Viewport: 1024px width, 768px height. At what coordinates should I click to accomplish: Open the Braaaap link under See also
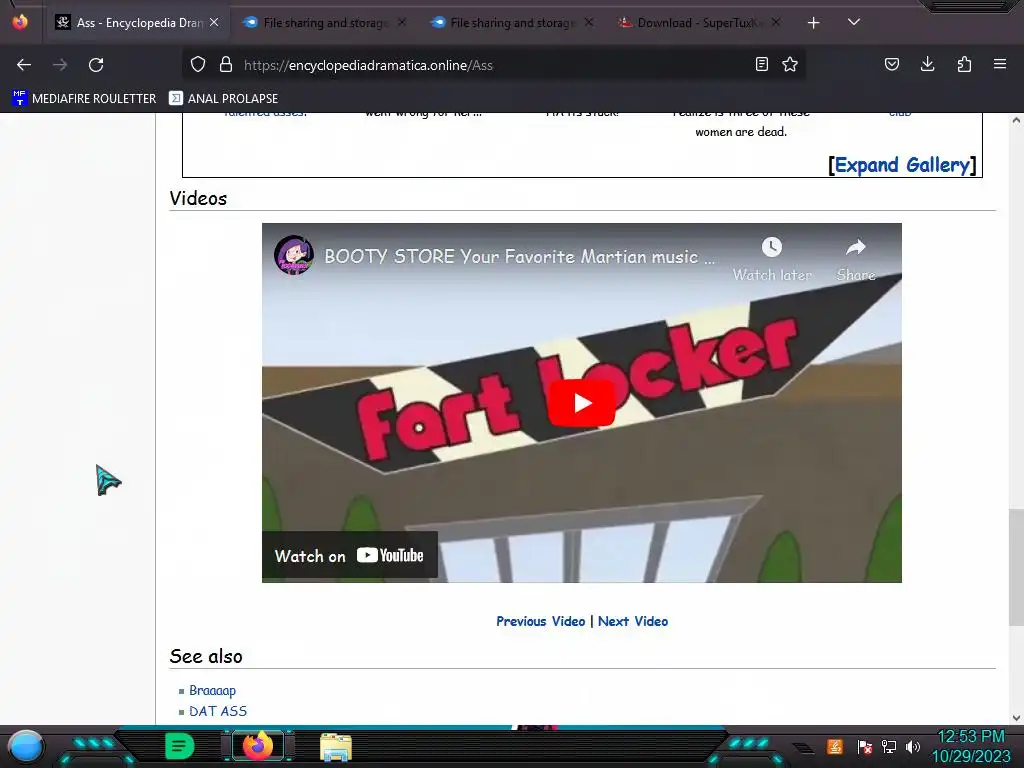tap(212, 690)
